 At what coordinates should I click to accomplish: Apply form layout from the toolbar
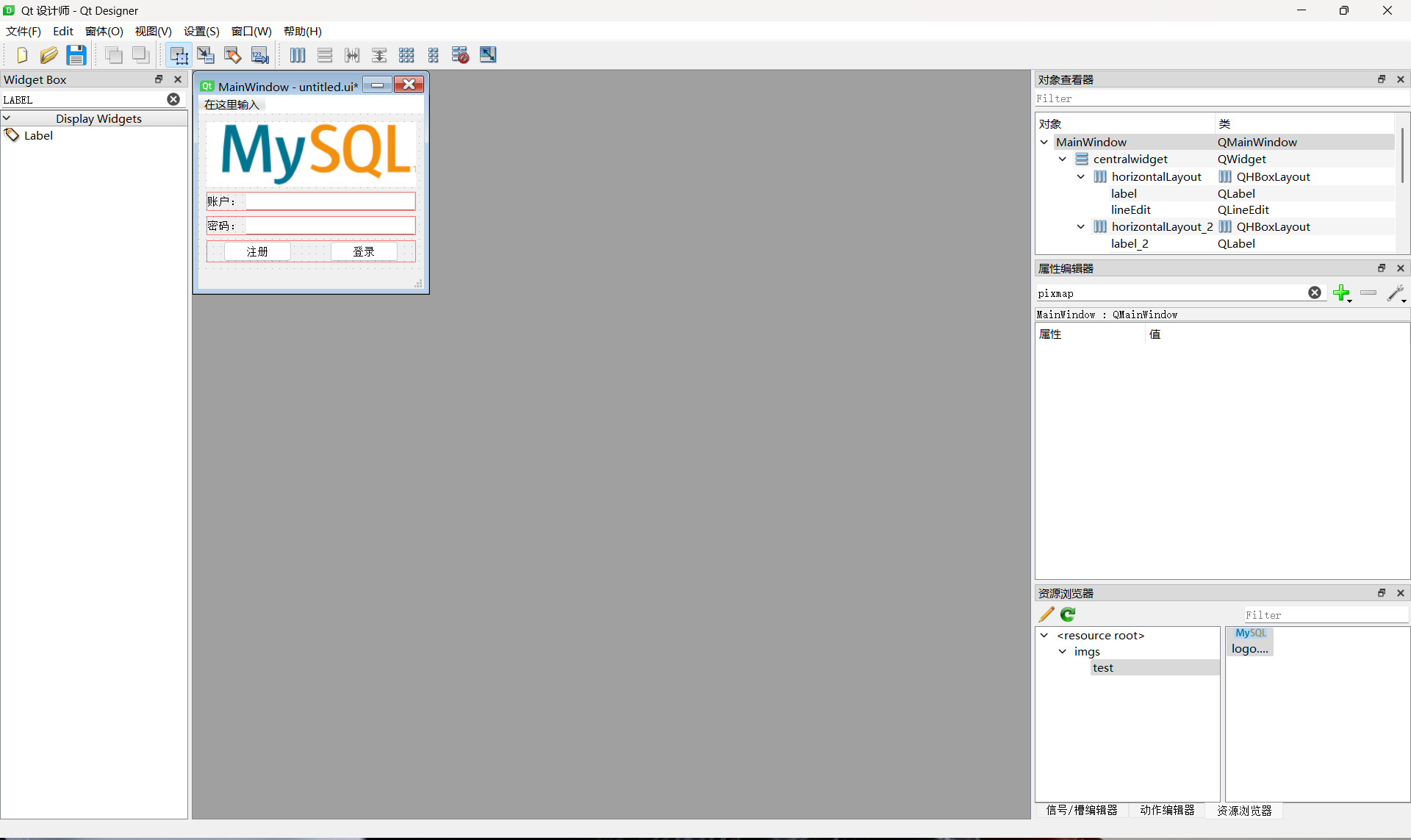coord(434,55)
